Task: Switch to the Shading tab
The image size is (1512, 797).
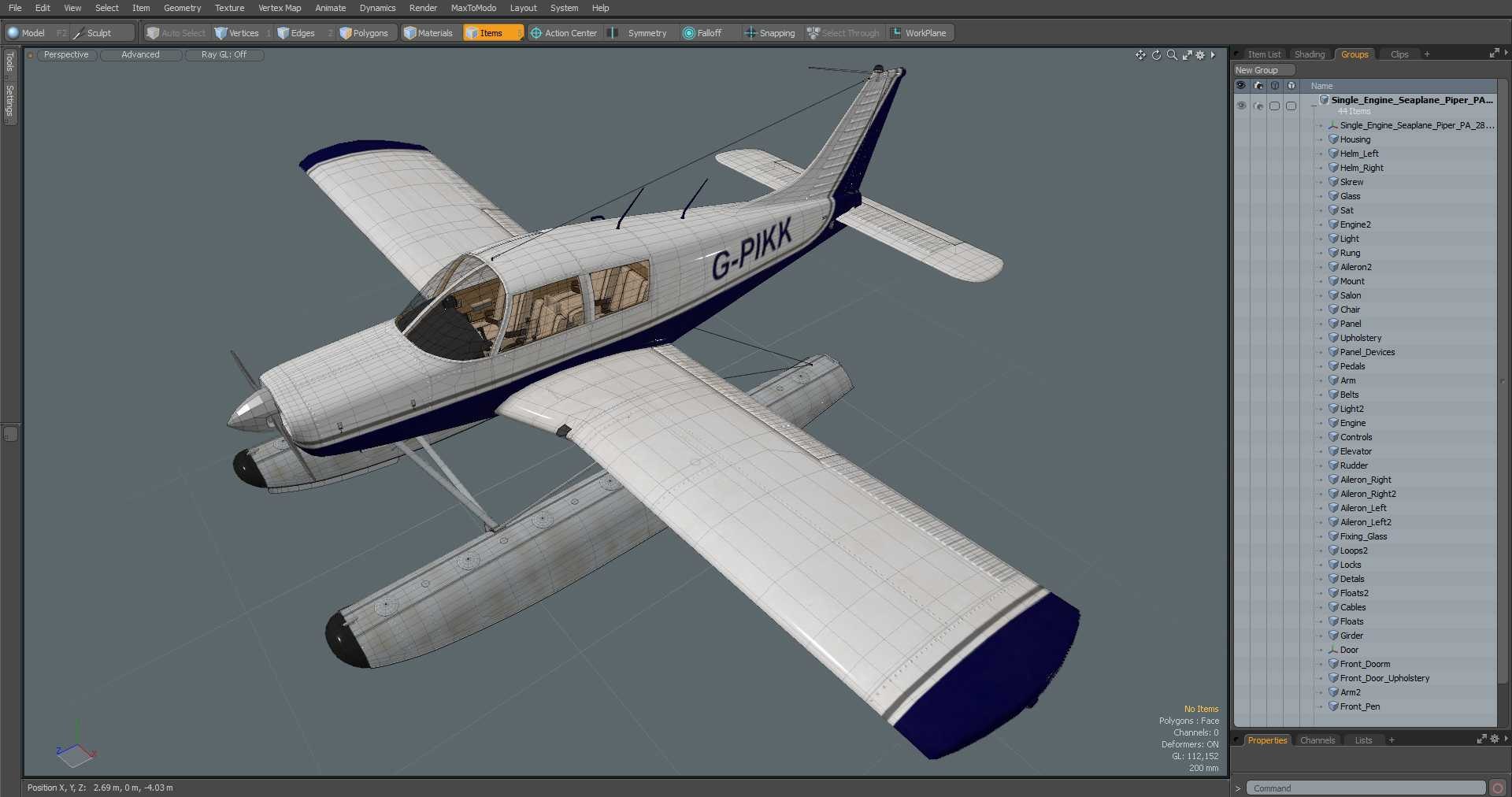Action: pyautogui.click(x=1310, y=54)
